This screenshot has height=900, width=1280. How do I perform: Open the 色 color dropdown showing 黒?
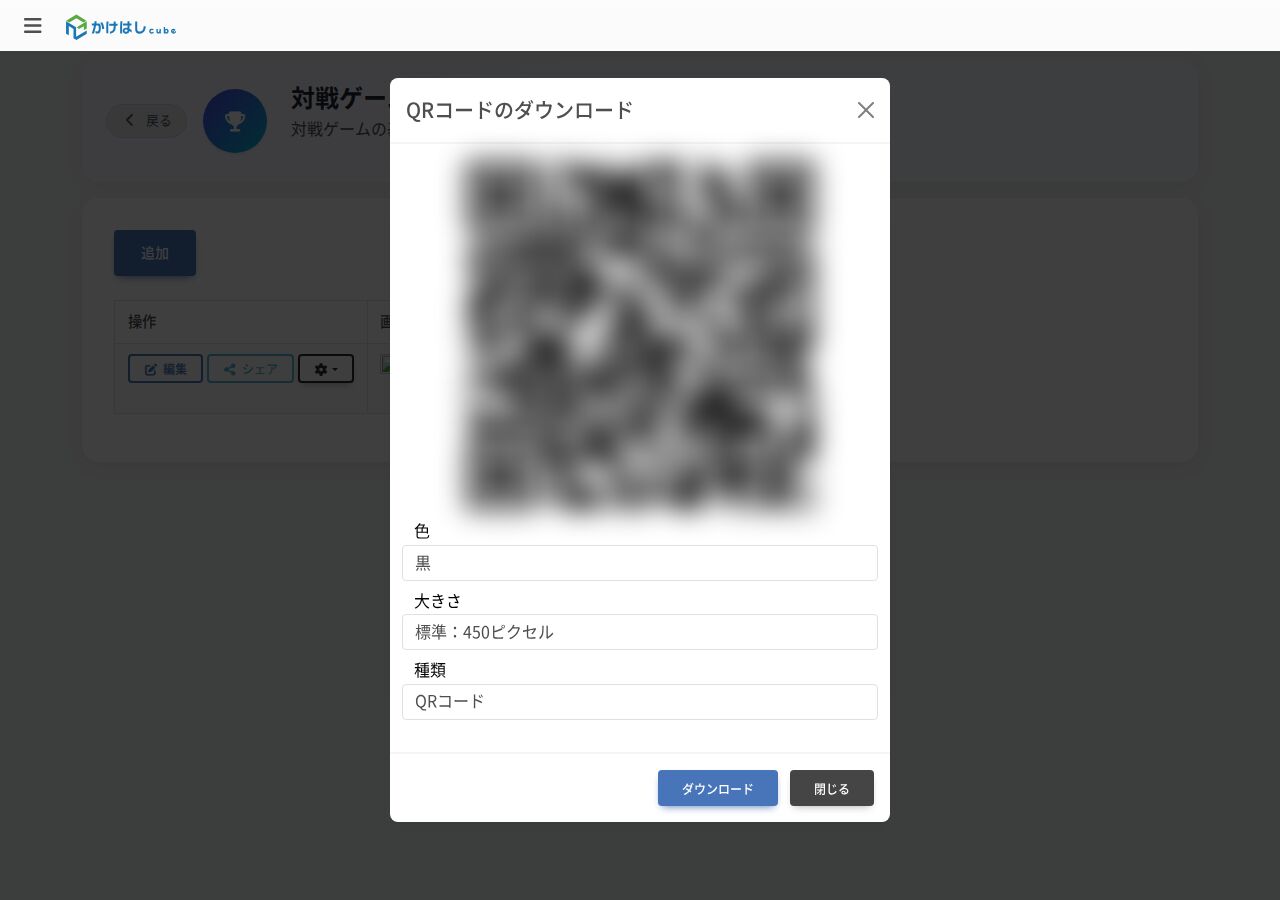(640, 563)
